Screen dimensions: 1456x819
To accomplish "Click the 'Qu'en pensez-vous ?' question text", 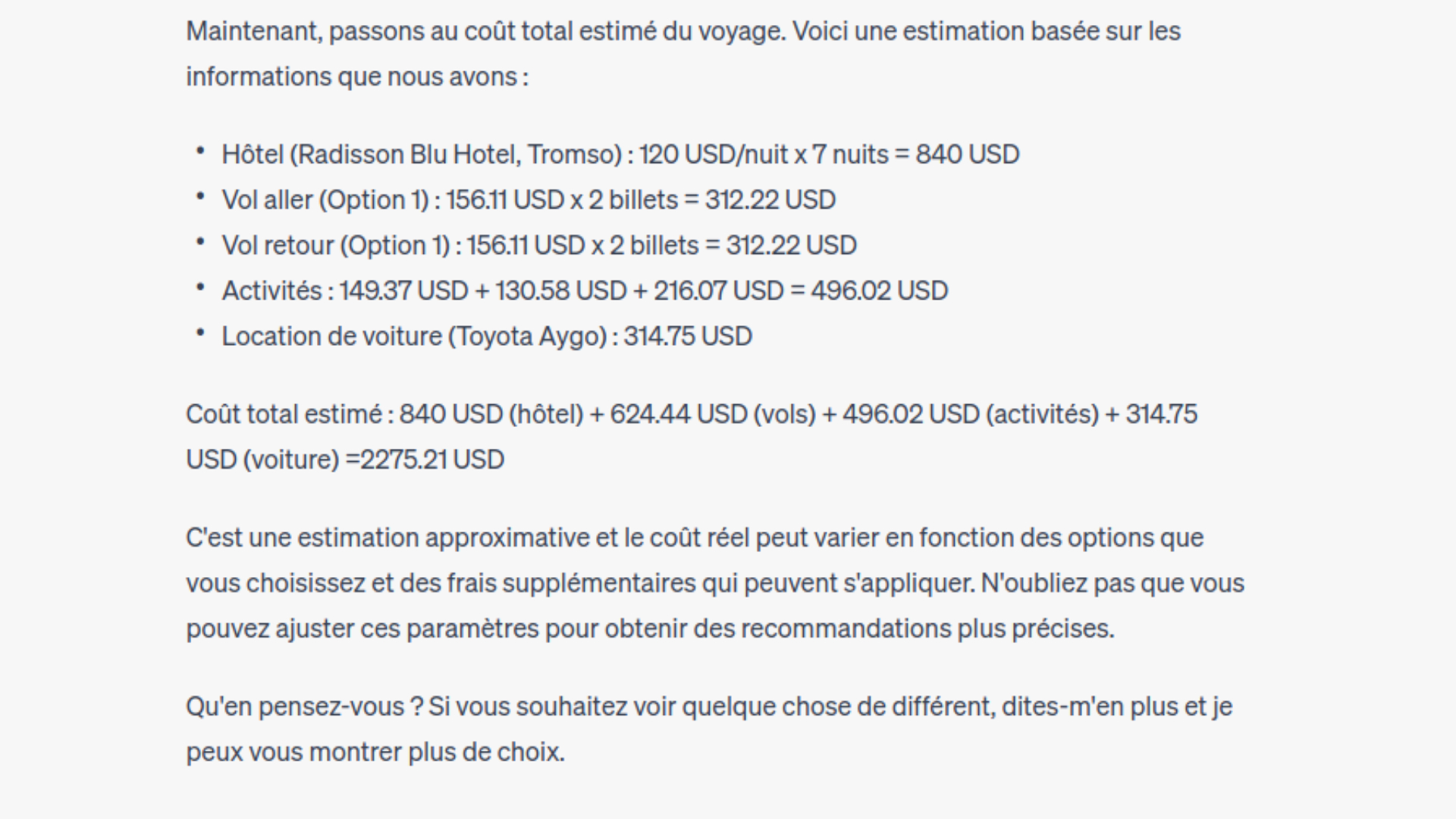I will coord(304,707).
